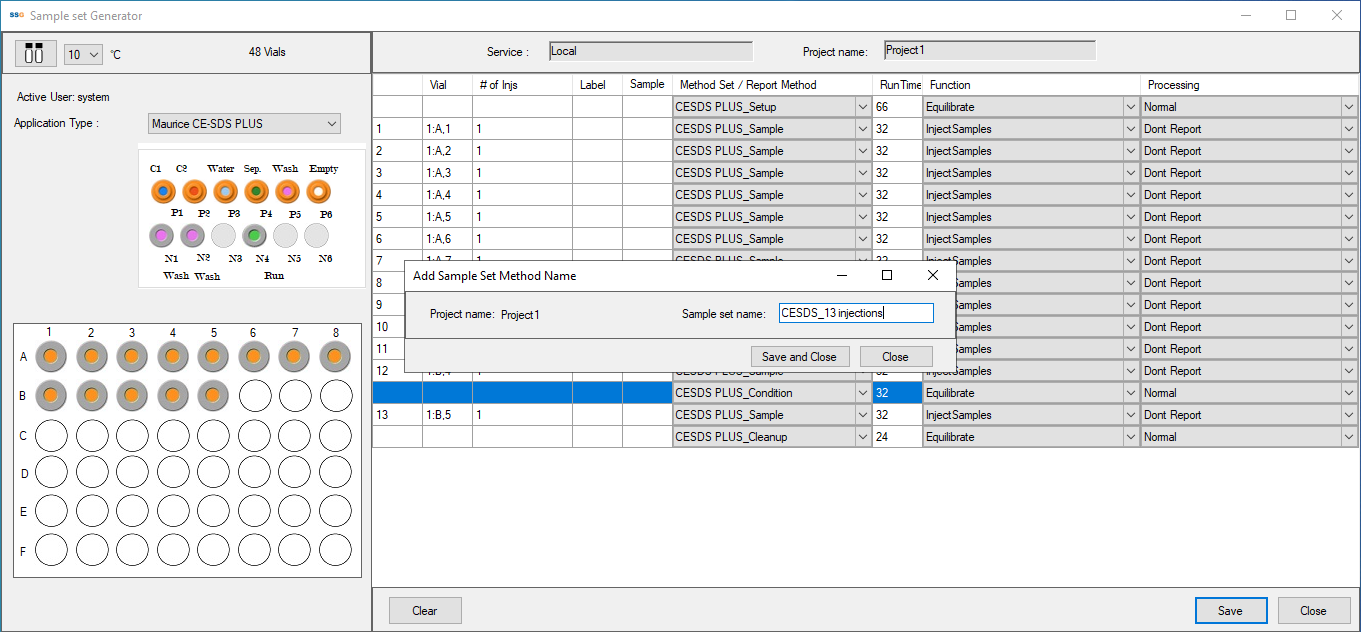Click Save and Close in the dialog
The height and width of the screenshot is (632, 1361).
pos(798,357)
